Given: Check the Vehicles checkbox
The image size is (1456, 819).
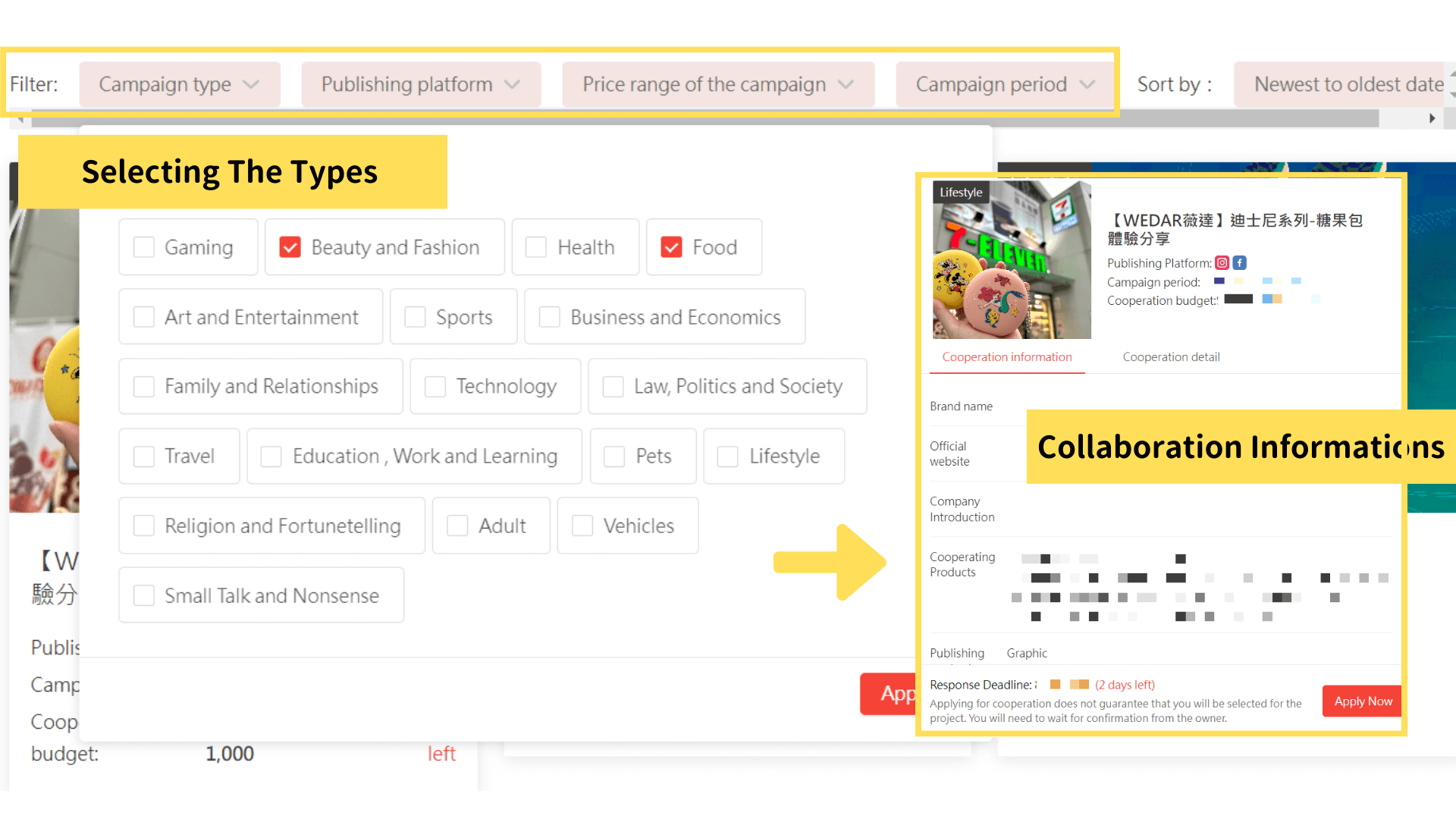Looking at the screenshot, I should tap(582, 526).
